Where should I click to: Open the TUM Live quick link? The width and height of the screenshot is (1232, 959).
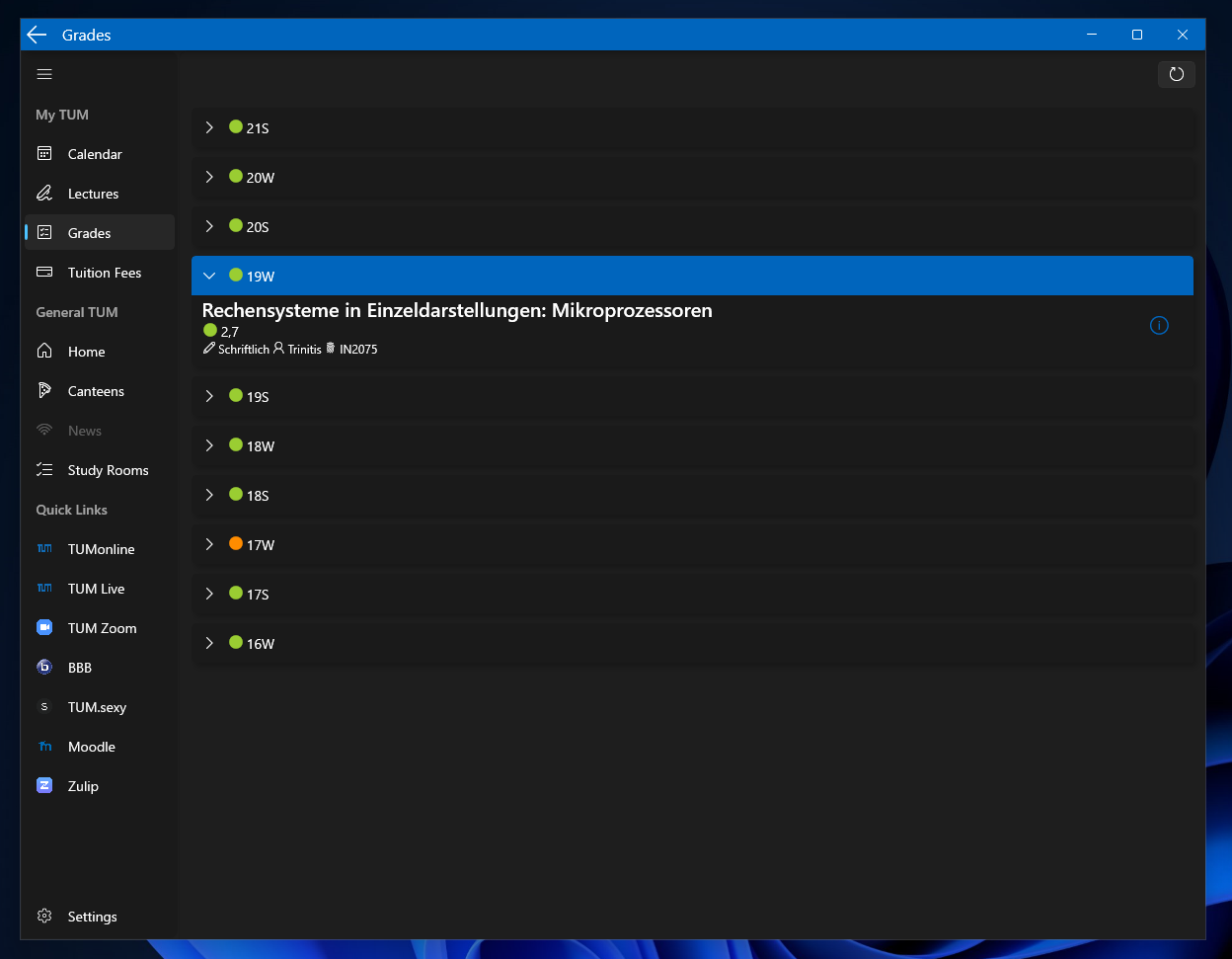(100, 589)
